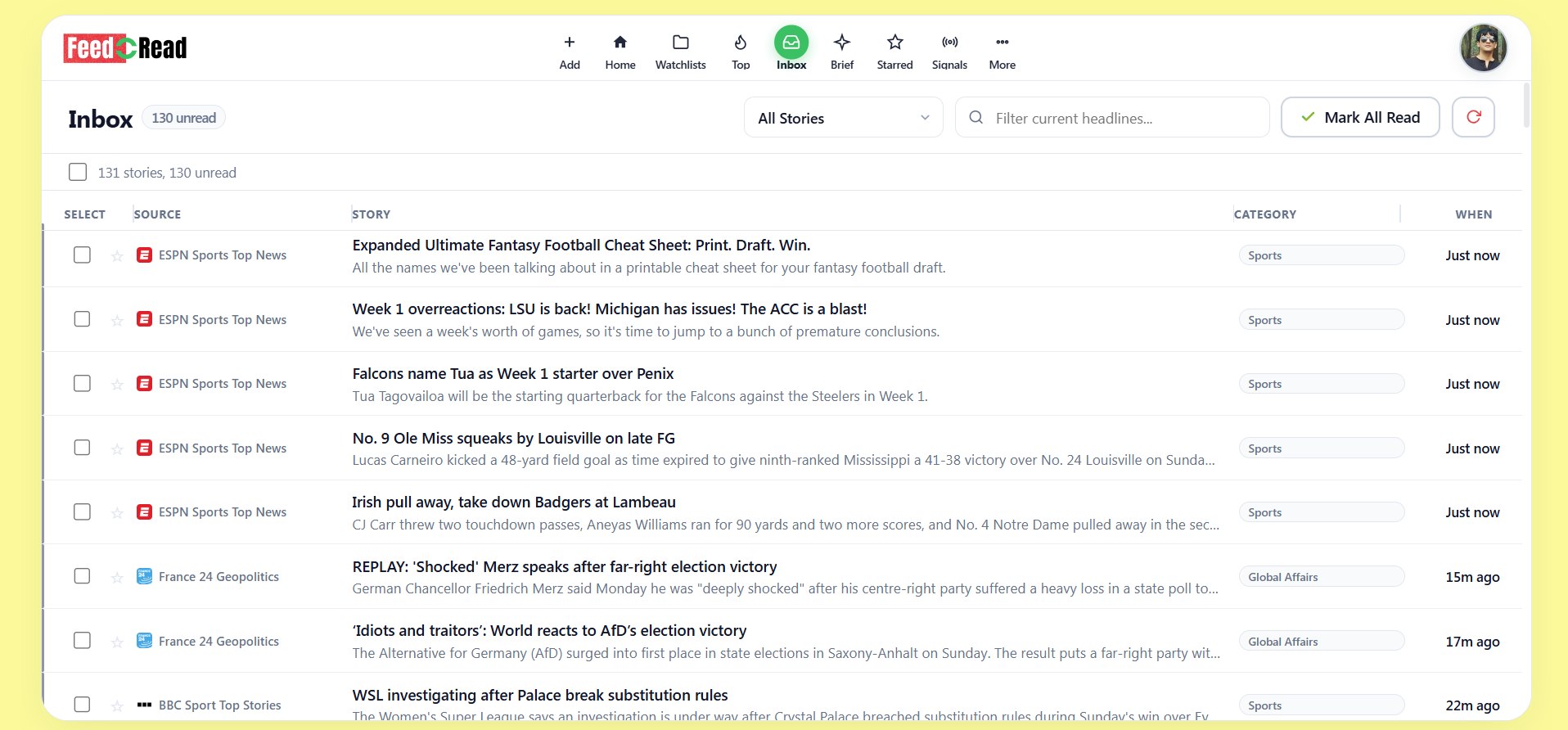Tick the select-all stories checkbox
This screenshot has height=730, width=1568.
[x=78, y=172]
